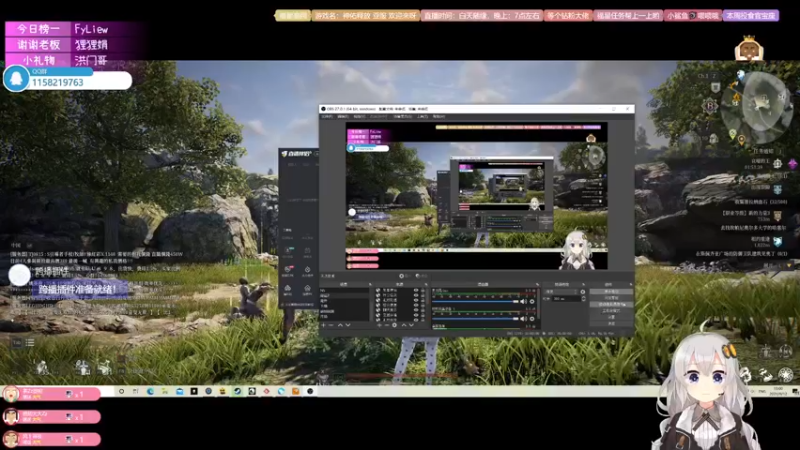Remove selected scene with minus icon
The height and width of the screenshot is (450, 800).
(331, 325)
